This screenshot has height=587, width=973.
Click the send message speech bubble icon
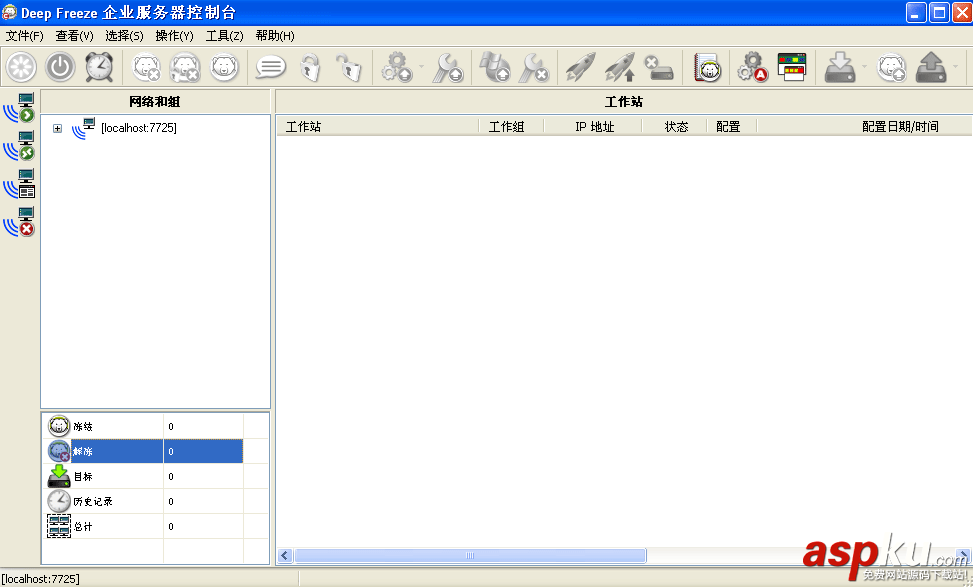tap(271, 67)
